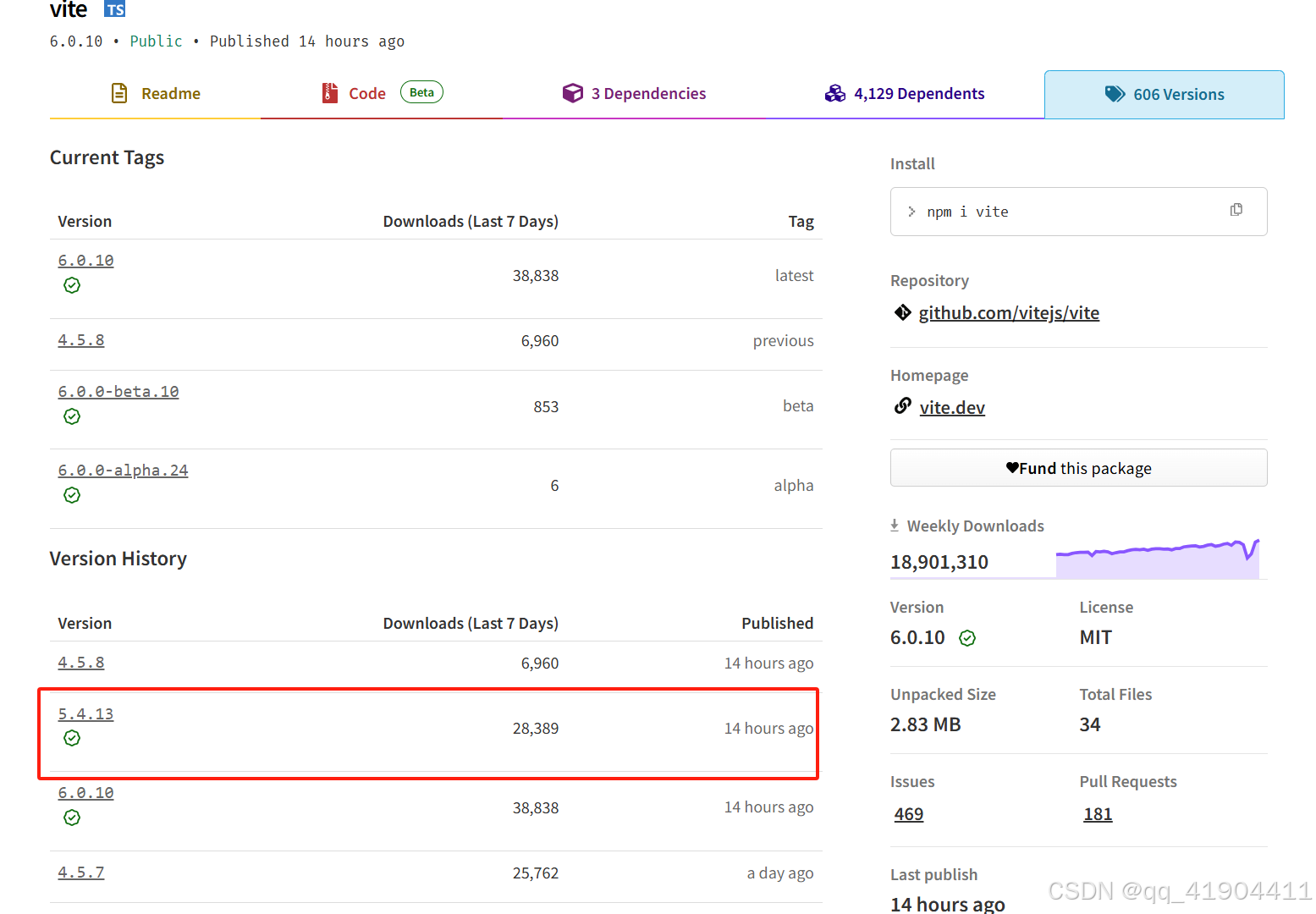Image resolution: width=1316 pixels, height=914 pixels.
Task: Open the vite.dev homepage link
Action: [952, 408]
